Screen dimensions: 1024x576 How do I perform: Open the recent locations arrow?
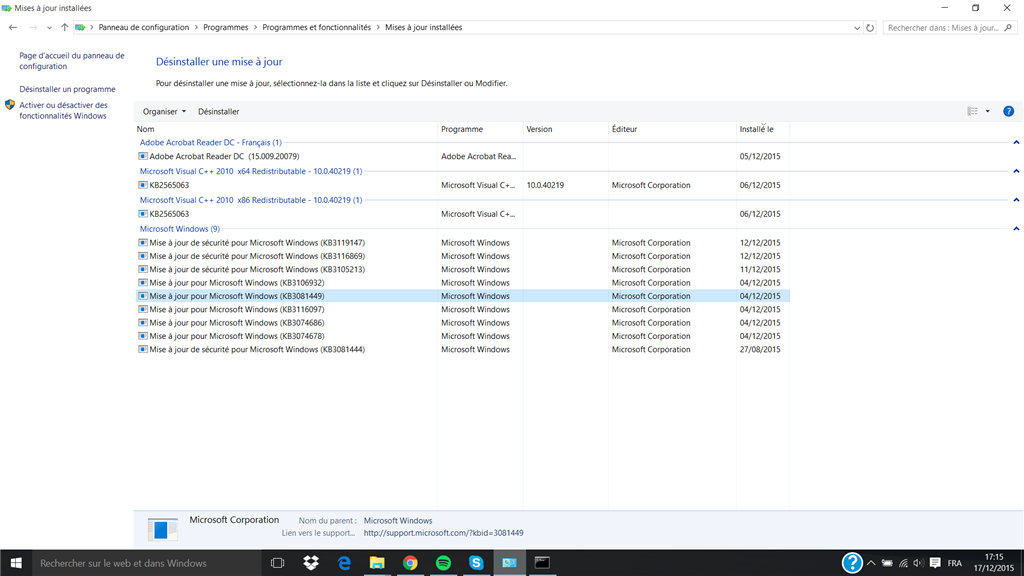pyautogui.click(x=49, y=28)
